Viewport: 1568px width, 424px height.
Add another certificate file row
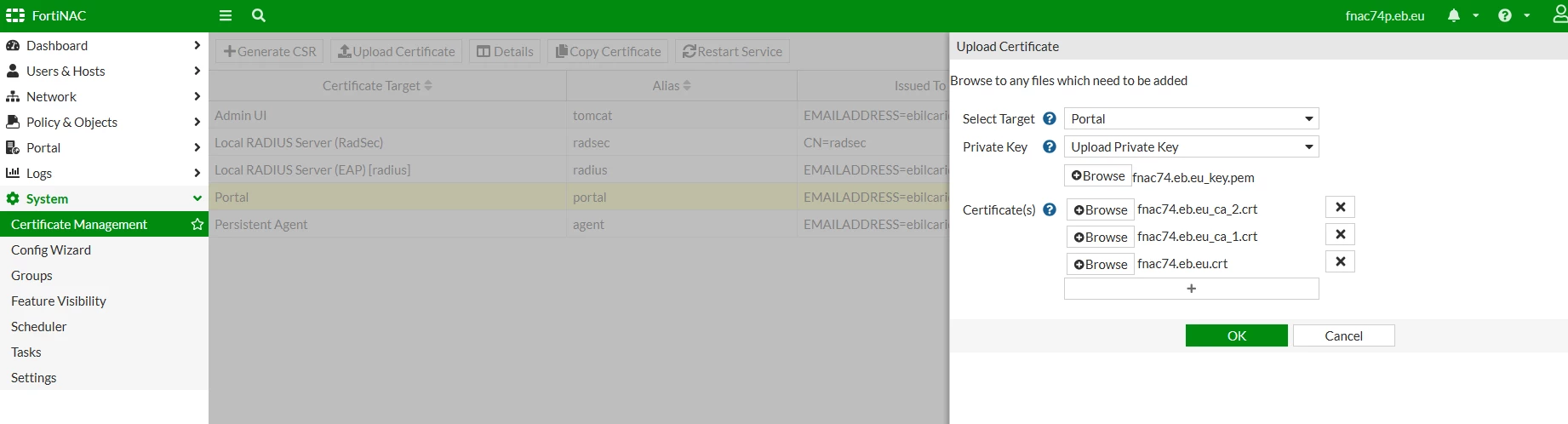click(x=1191, y=289)
